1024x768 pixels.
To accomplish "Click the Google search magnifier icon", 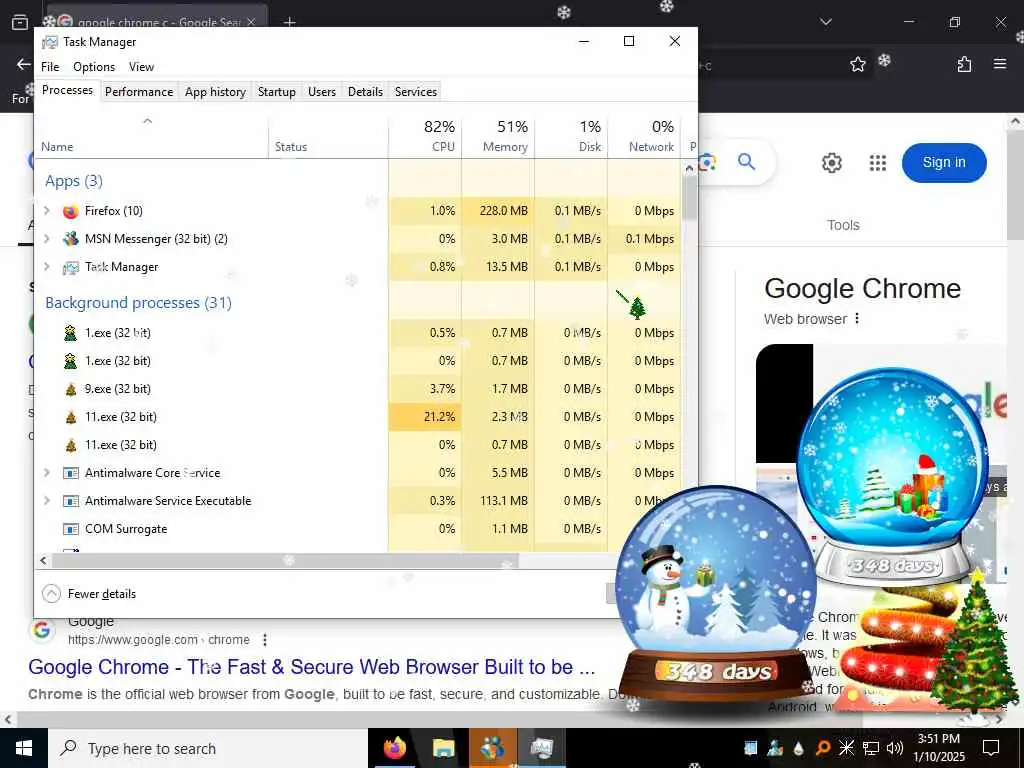I will [x=746, y=161].
